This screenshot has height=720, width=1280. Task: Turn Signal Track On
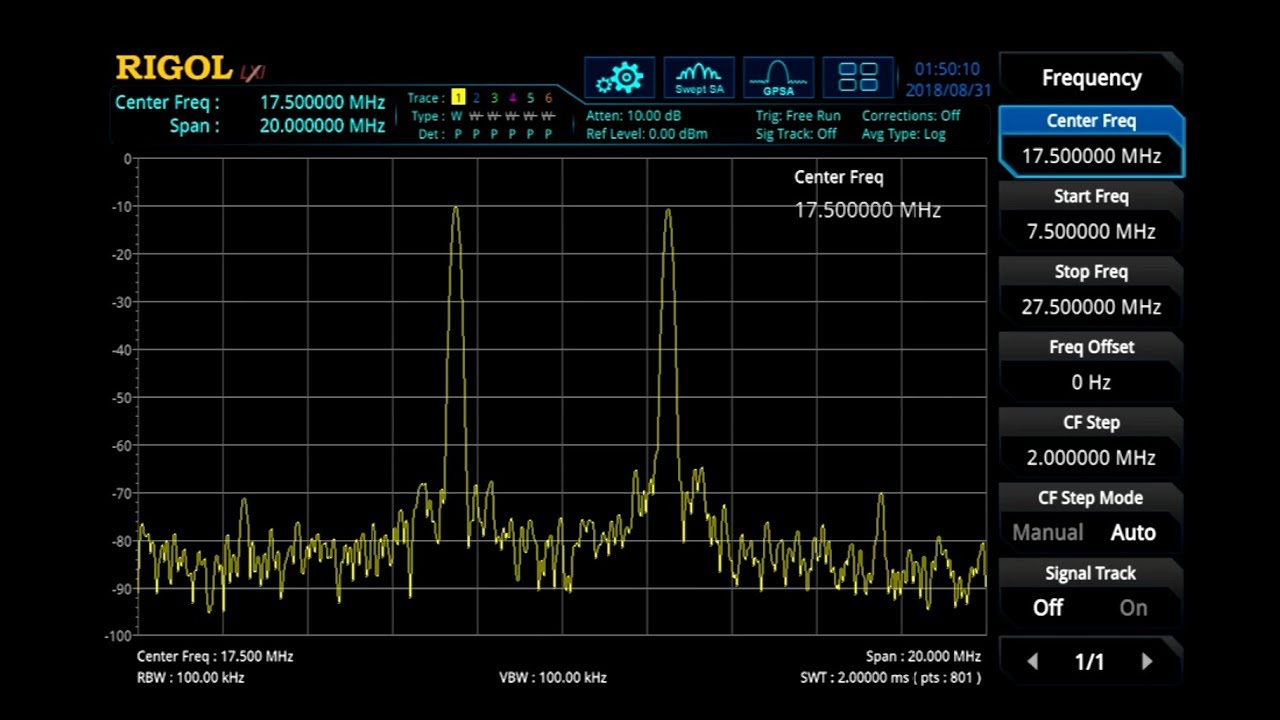point(1133,608)
